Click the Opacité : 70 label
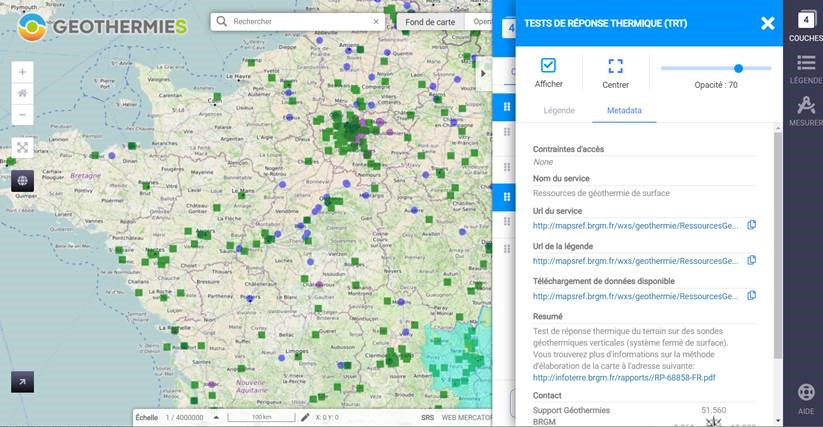The width and height of the screenshot is (823, 427). point(715,84)
